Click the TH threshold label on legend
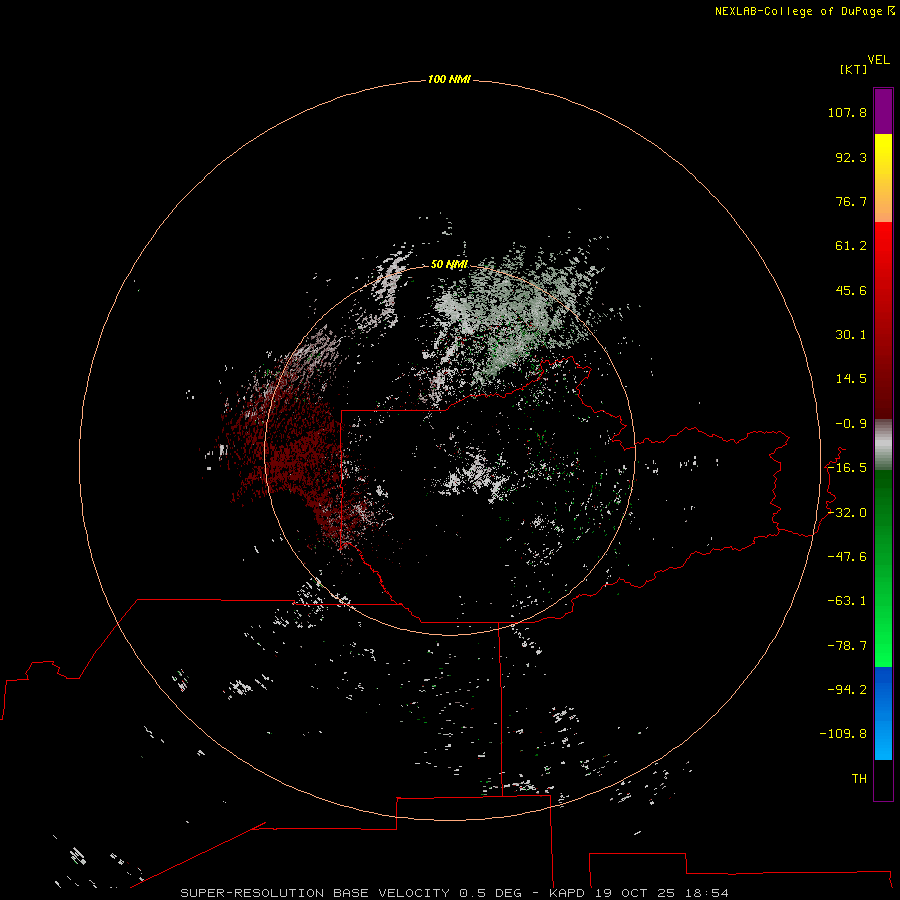The width and height of the screenshot is (900, 900). tap(859, 779)
